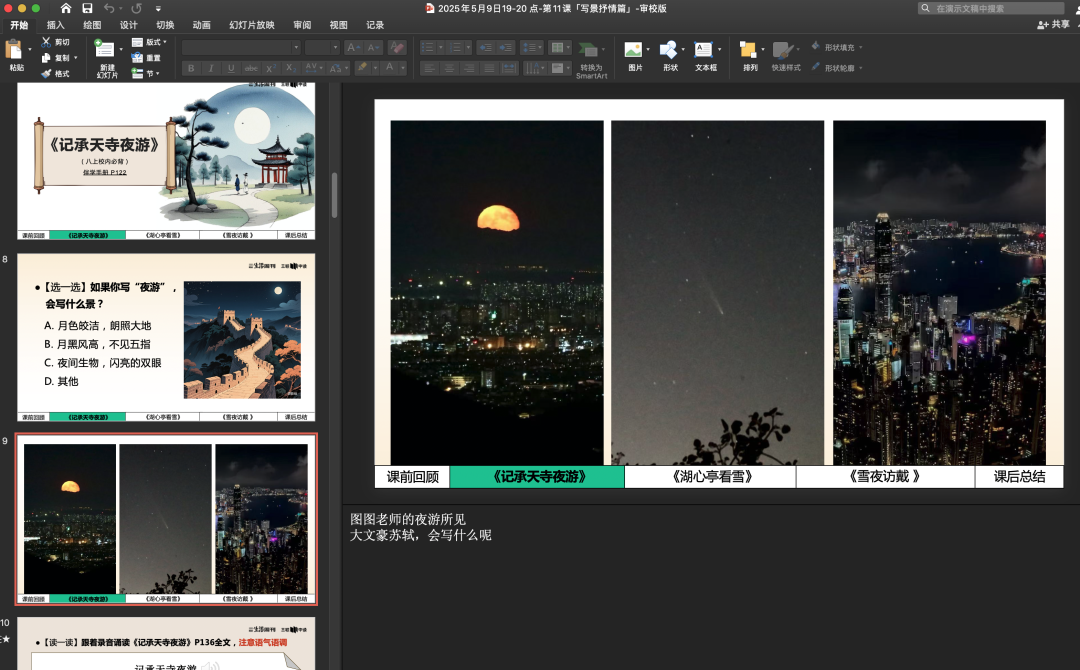Go to the 幻灯片放映 (Slide Show) tab
This screenshot has width=1080, height=670.
click(x=251, y=25)
